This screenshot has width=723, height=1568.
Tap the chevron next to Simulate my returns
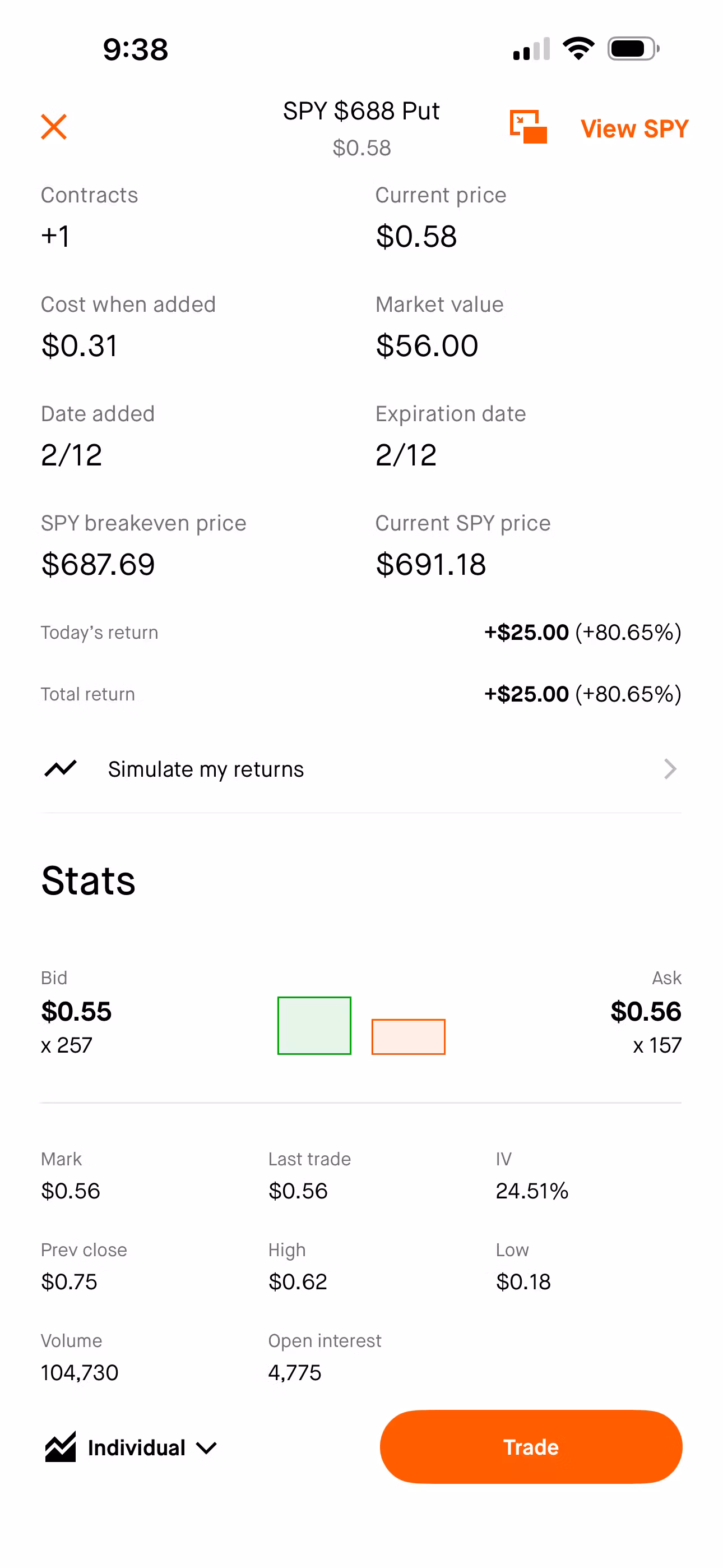pyautogui.click(x=669, y=769)
